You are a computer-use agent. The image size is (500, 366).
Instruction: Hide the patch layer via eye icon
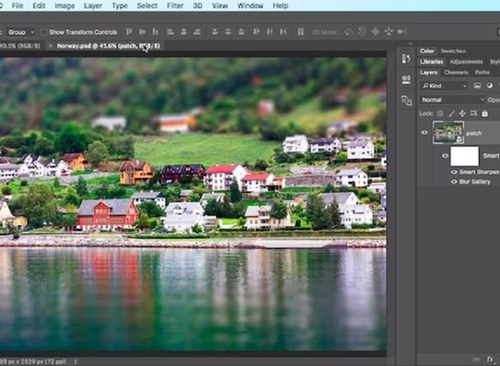click(x=424, y=132)
